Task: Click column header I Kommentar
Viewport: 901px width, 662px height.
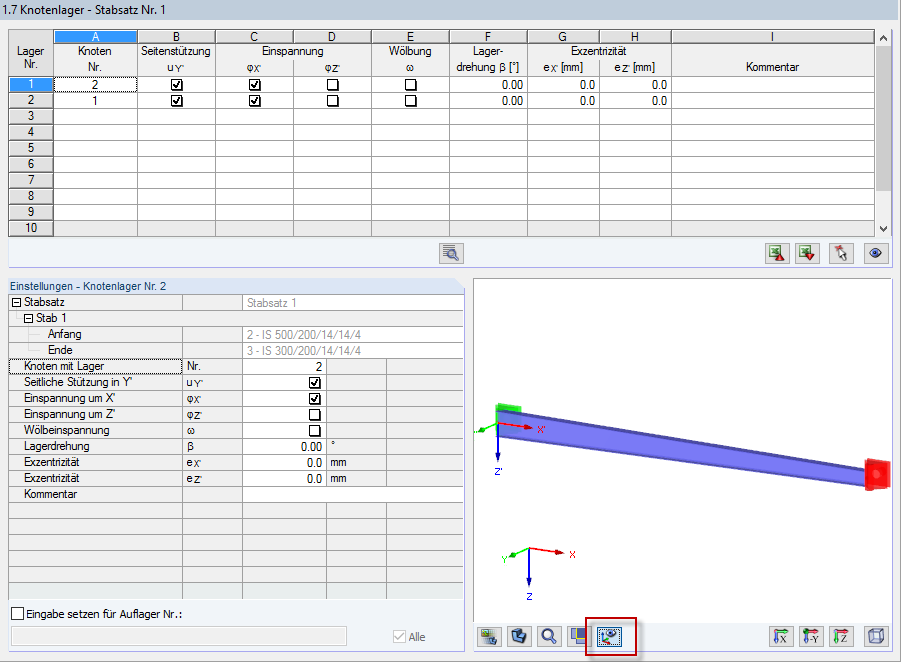Action: (x=772, y=37)
